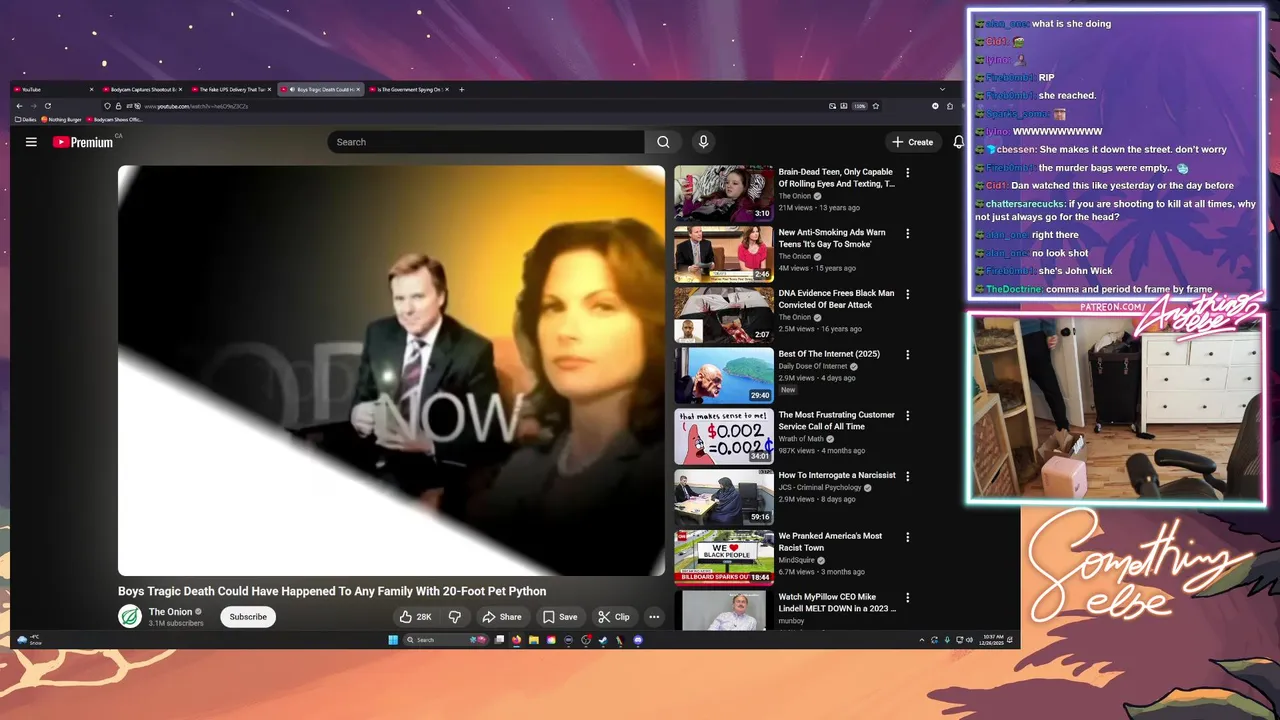Screen dimensions: 1280x720
Task: Open options menu for Racist Town video
Action: [x=908, y=536]
